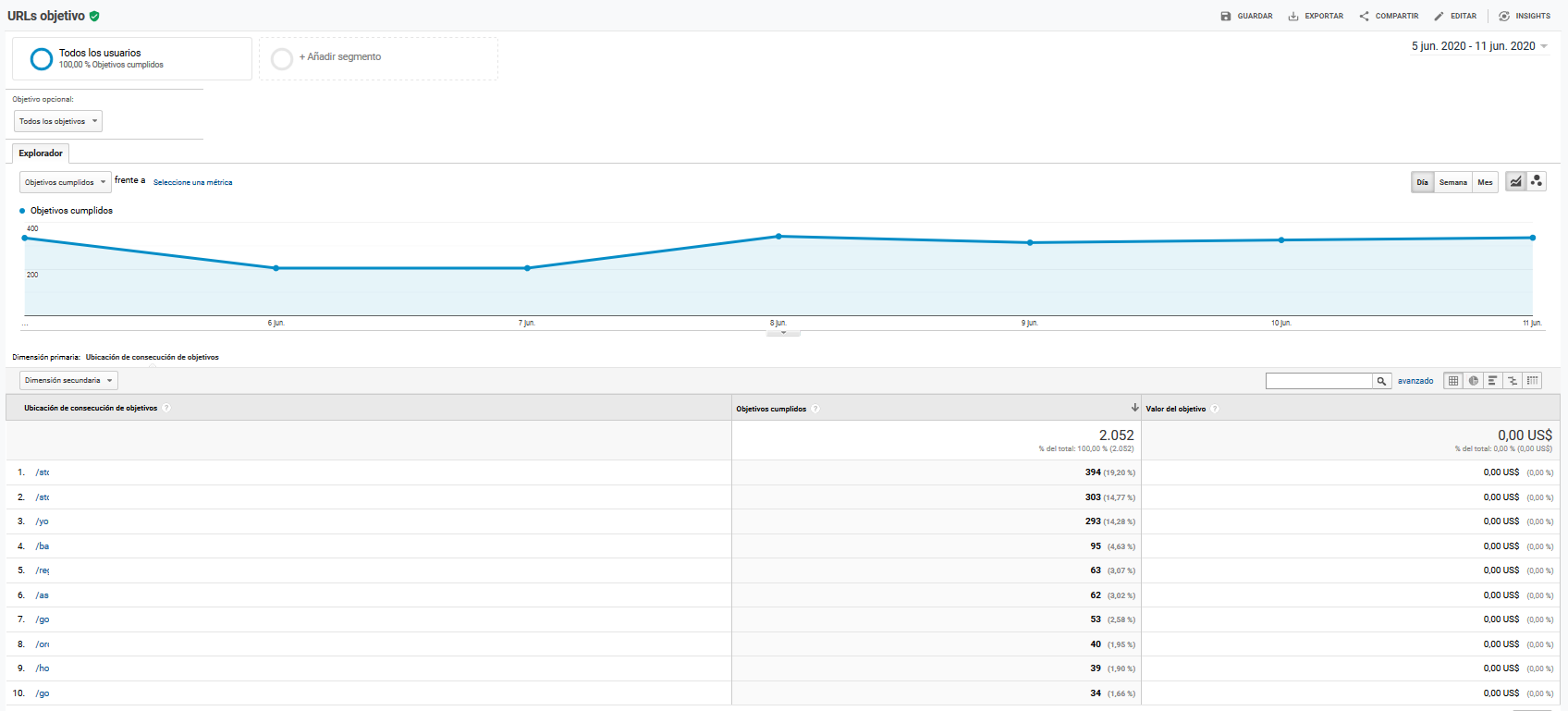The height and width of the screenshot is (711, 1568).
Task: Click the avanzado filter link
Action: click(1415, 381)
